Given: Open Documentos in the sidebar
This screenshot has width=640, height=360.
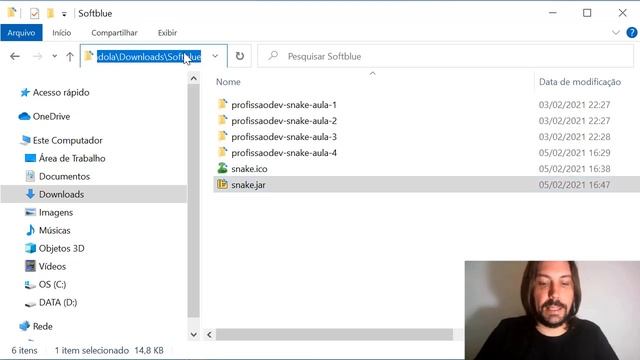Looking at the screenshot, I should click(64, 176).
